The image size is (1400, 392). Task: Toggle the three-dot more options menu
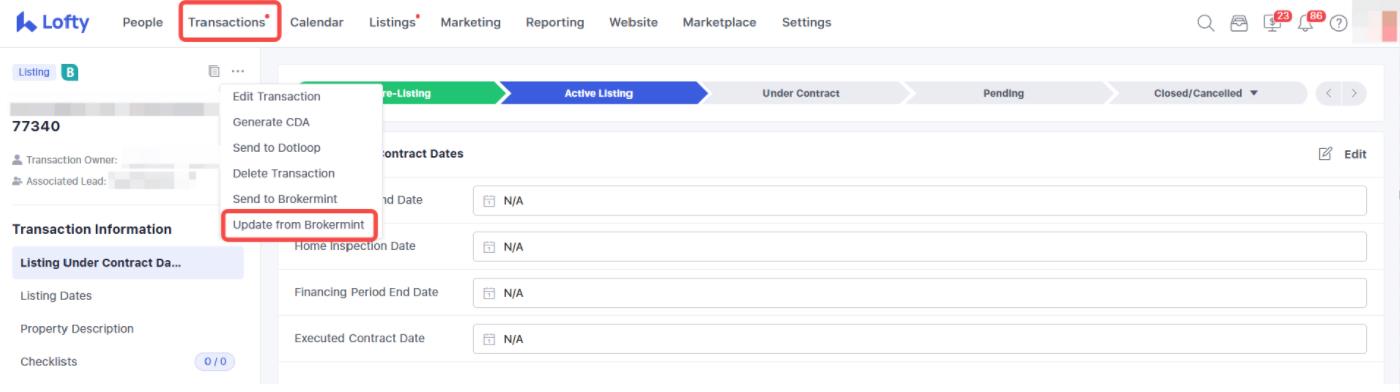pyautogui.click(x=237, y=71)
